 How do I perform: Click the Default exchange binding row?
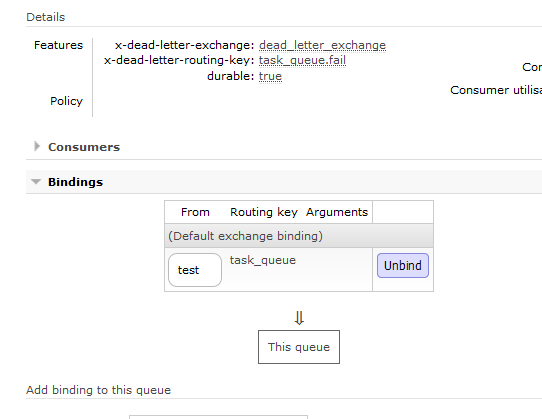pyautogui.click(x=299, y=236)
